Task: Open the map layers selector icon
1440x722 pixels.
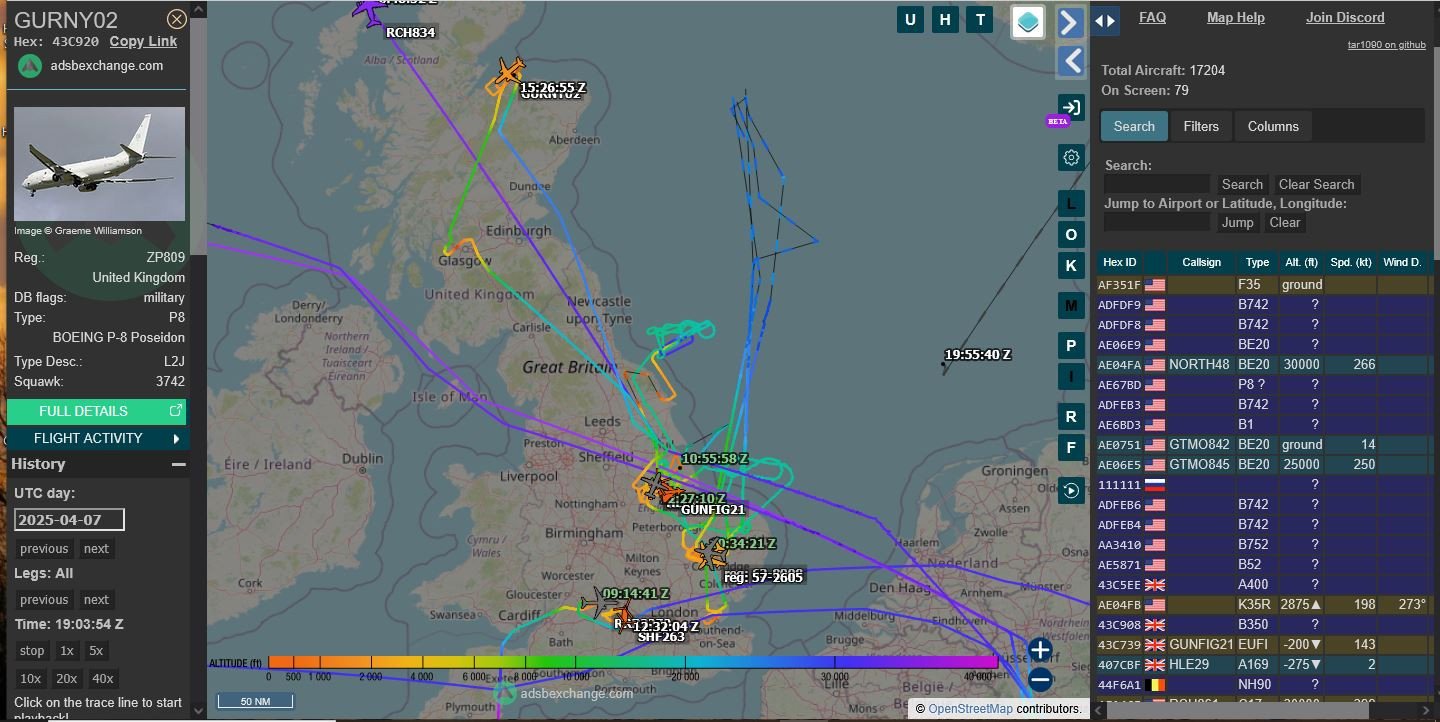Action: click(1028, 21)
